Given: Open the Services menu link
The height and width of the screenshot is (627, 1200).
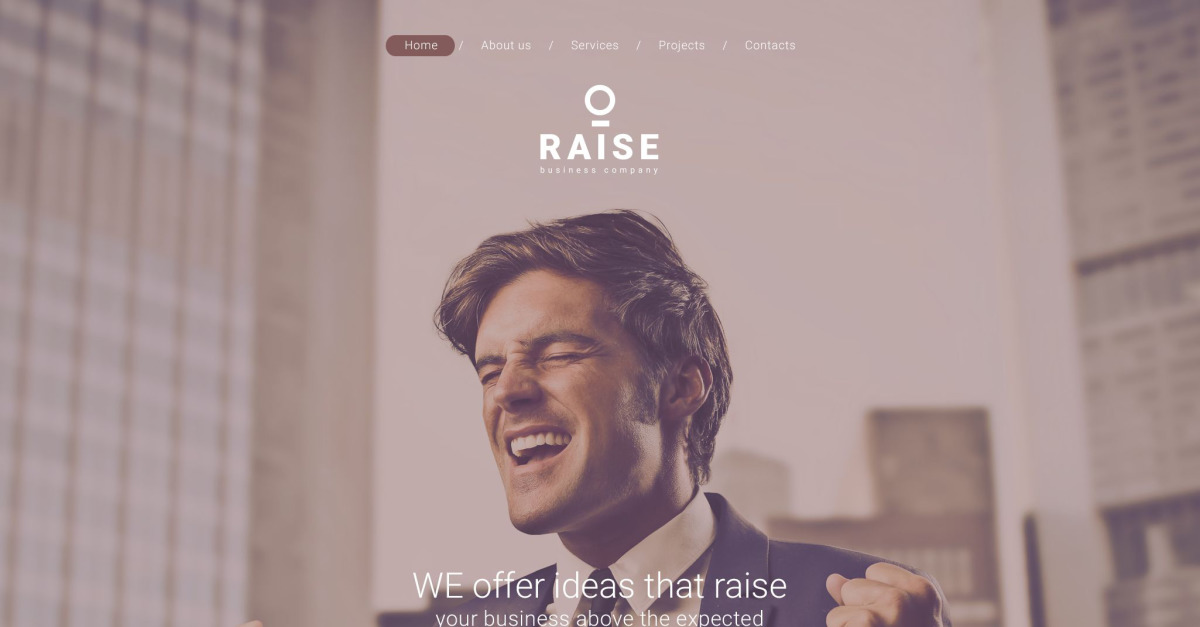Looking at the screenshot, I should (x=594, y=46).
